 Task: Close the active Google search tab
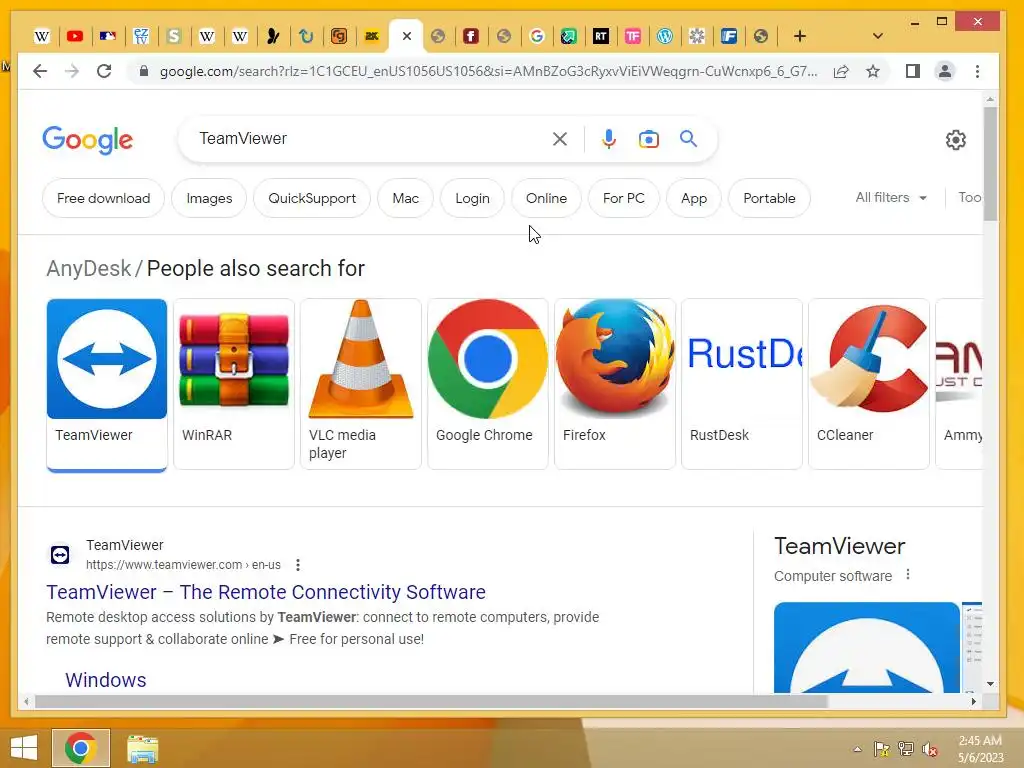point(407,36)
